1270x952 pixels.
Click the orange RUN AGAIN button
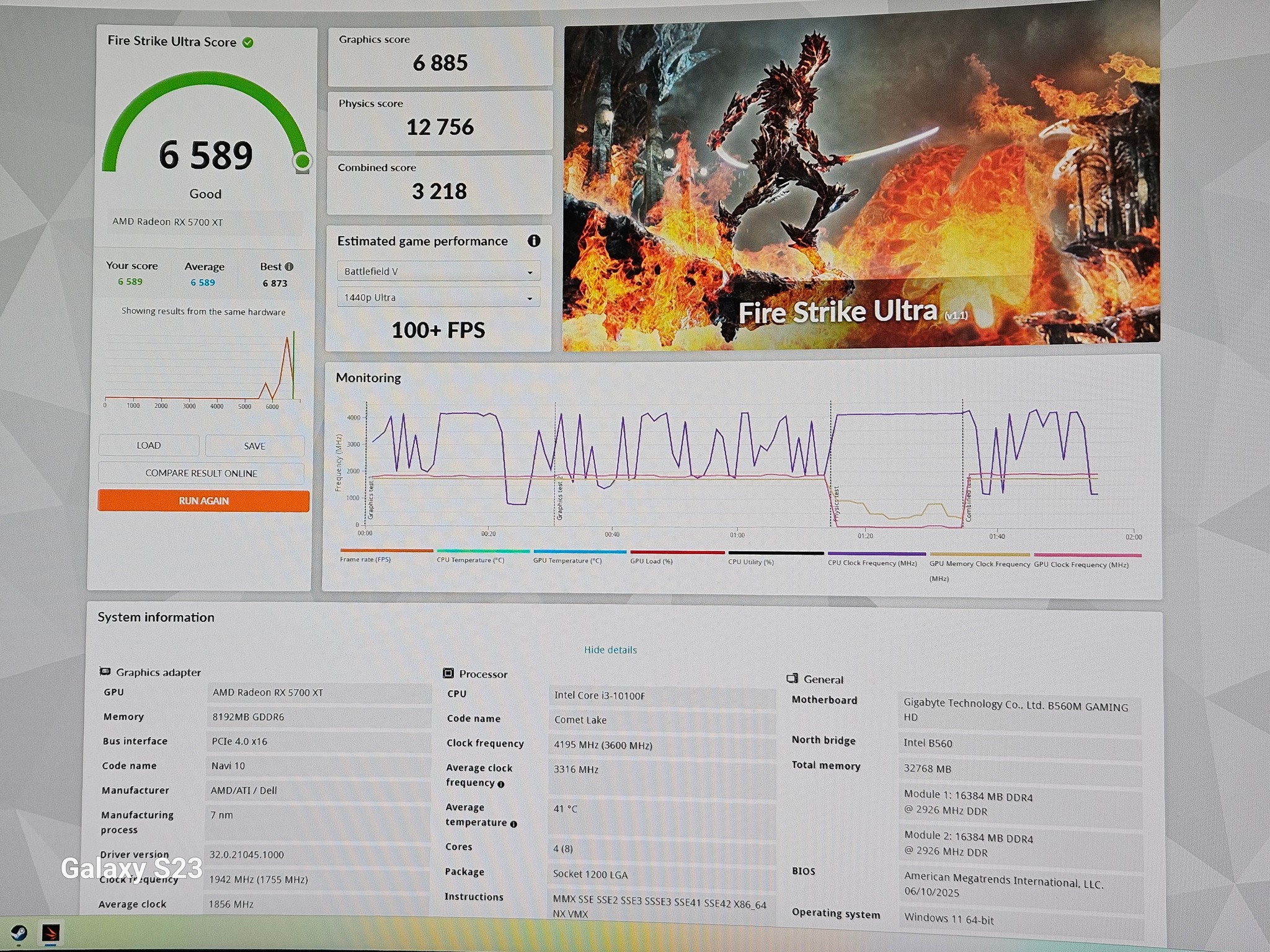point(203,501)
